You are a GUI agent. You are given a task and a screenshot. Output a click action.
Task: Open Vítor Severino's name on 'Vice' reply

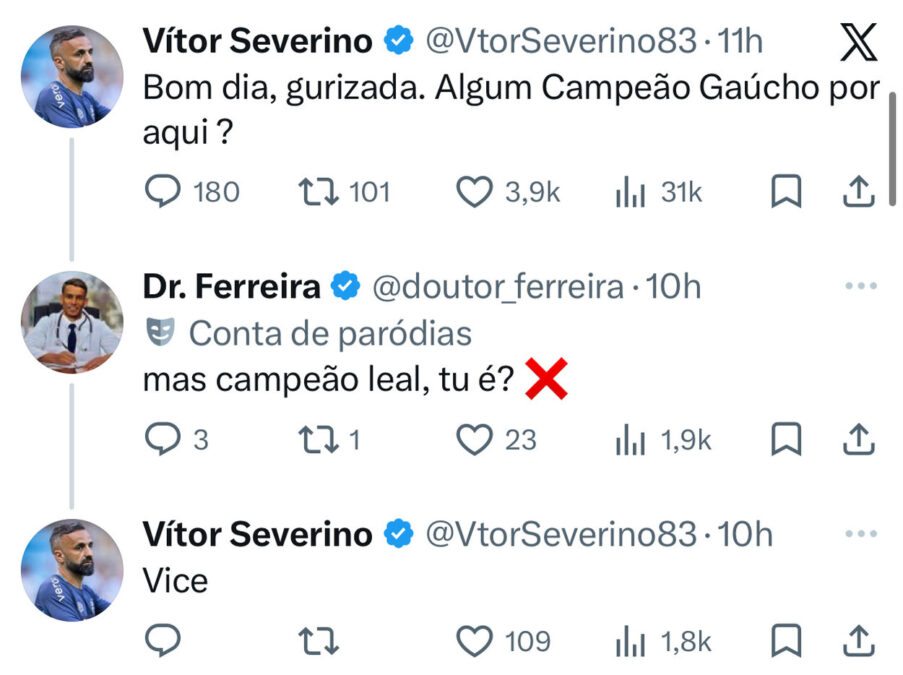click(257, 534)
